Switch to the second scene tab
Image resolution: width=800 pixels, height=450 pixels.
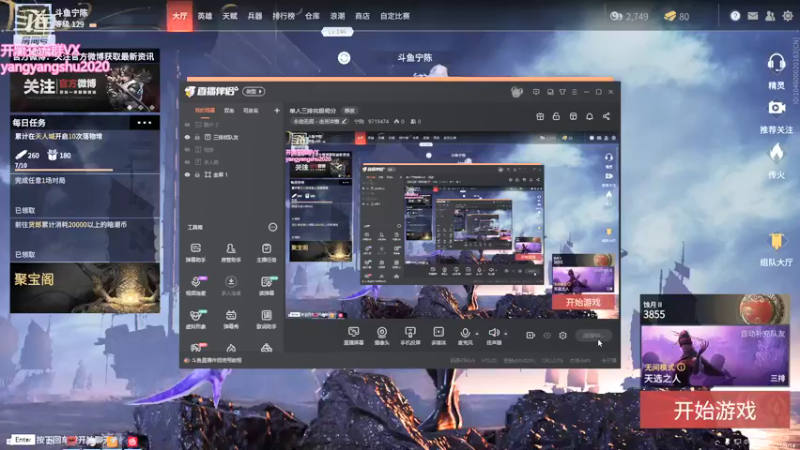[229, 110]
